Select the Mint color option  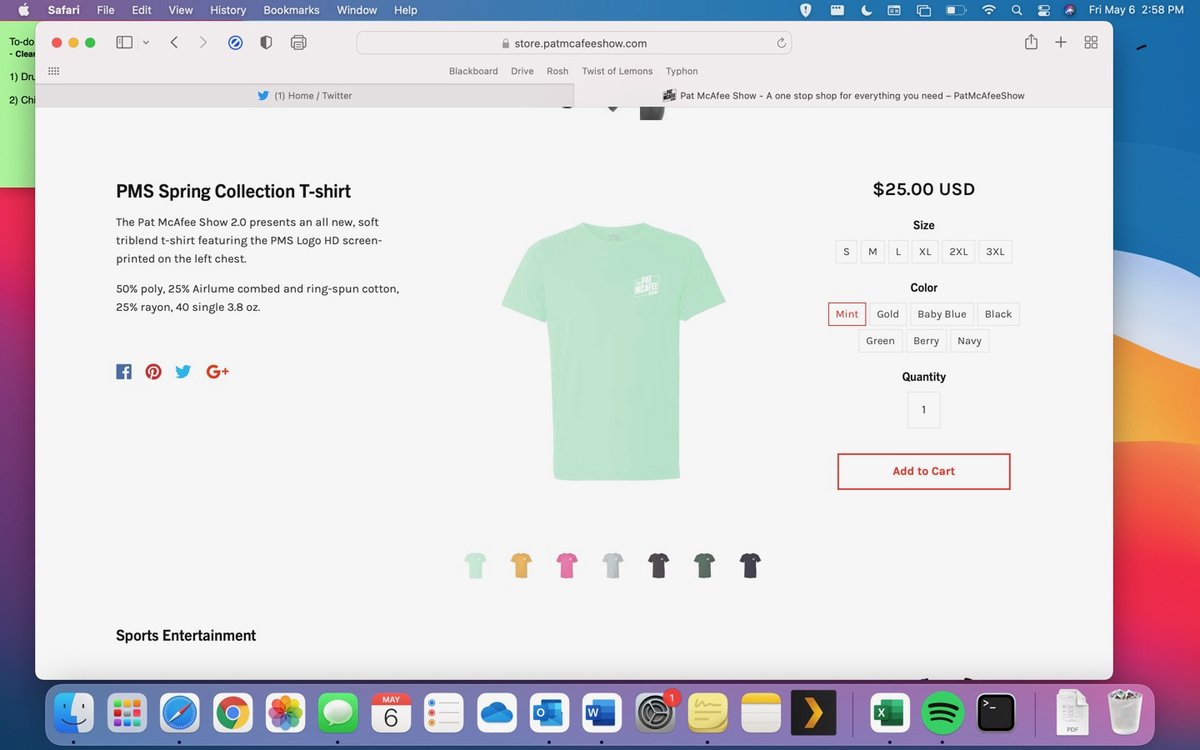click(x=847, y=314)
